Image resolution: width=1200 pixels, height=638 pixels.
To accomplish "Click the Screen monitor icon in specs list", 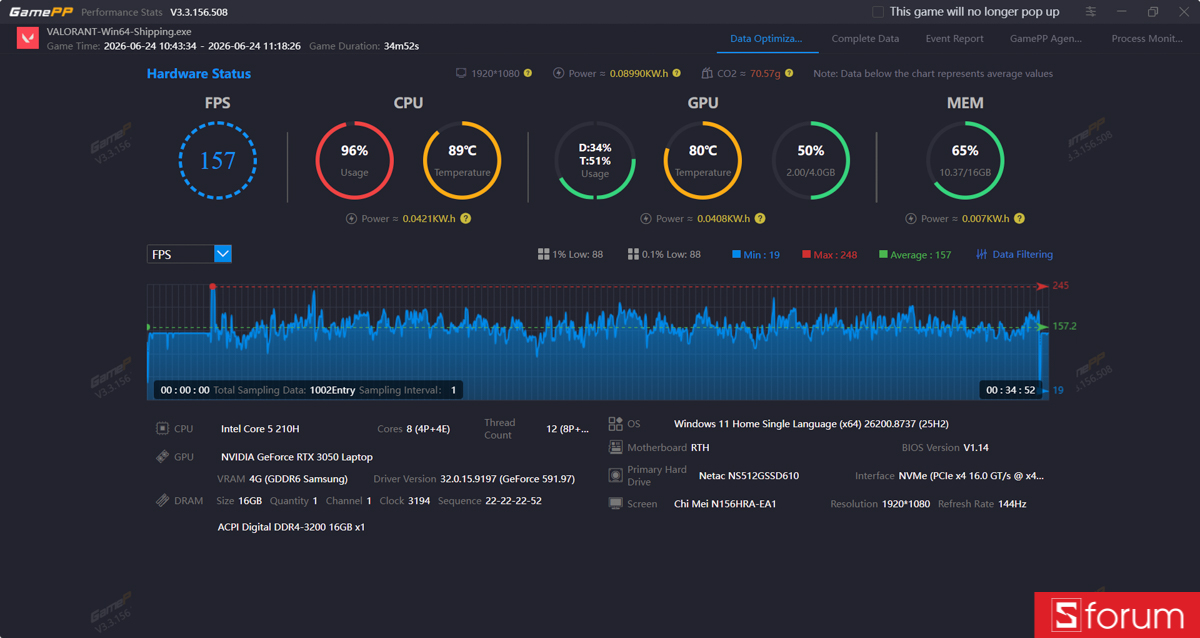I will [x=616, y=504].
